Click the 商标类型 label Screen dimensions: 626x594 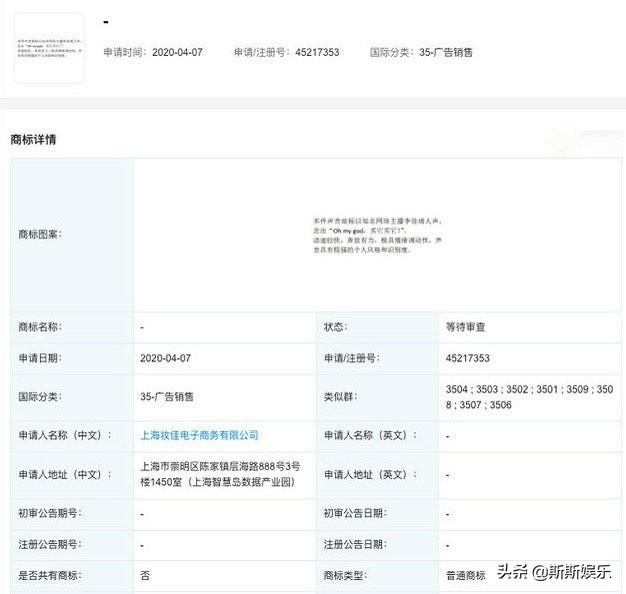(345, 575)
